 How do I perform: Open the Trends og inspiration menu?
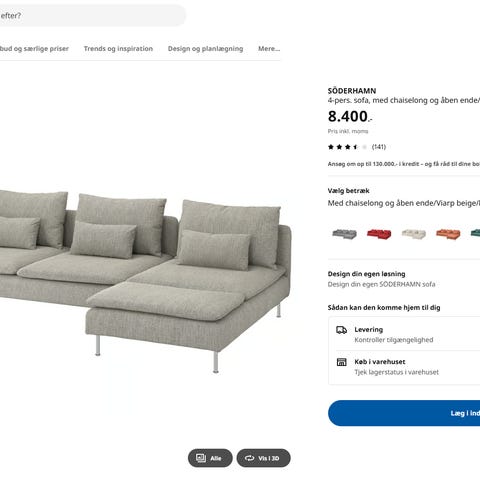click(118, 49)
